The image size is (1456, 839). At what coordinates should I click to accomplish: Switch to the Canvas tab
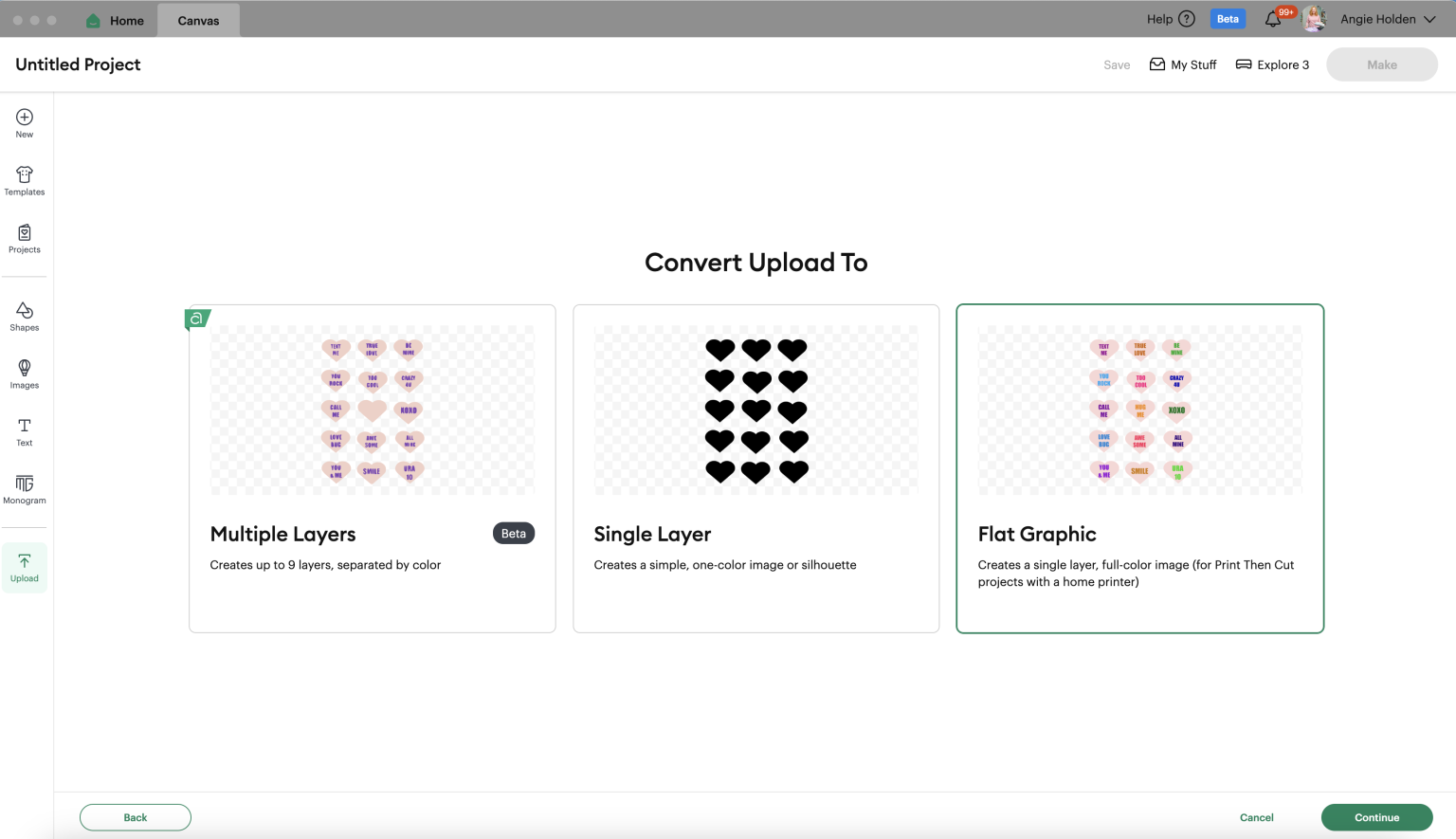(197, 19)
